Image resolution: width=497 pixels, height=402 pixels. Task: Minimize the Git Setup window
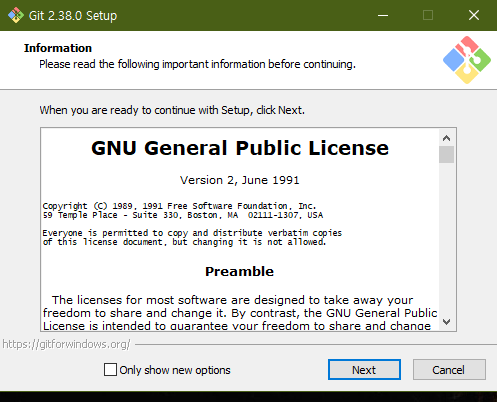pos(383,15)
